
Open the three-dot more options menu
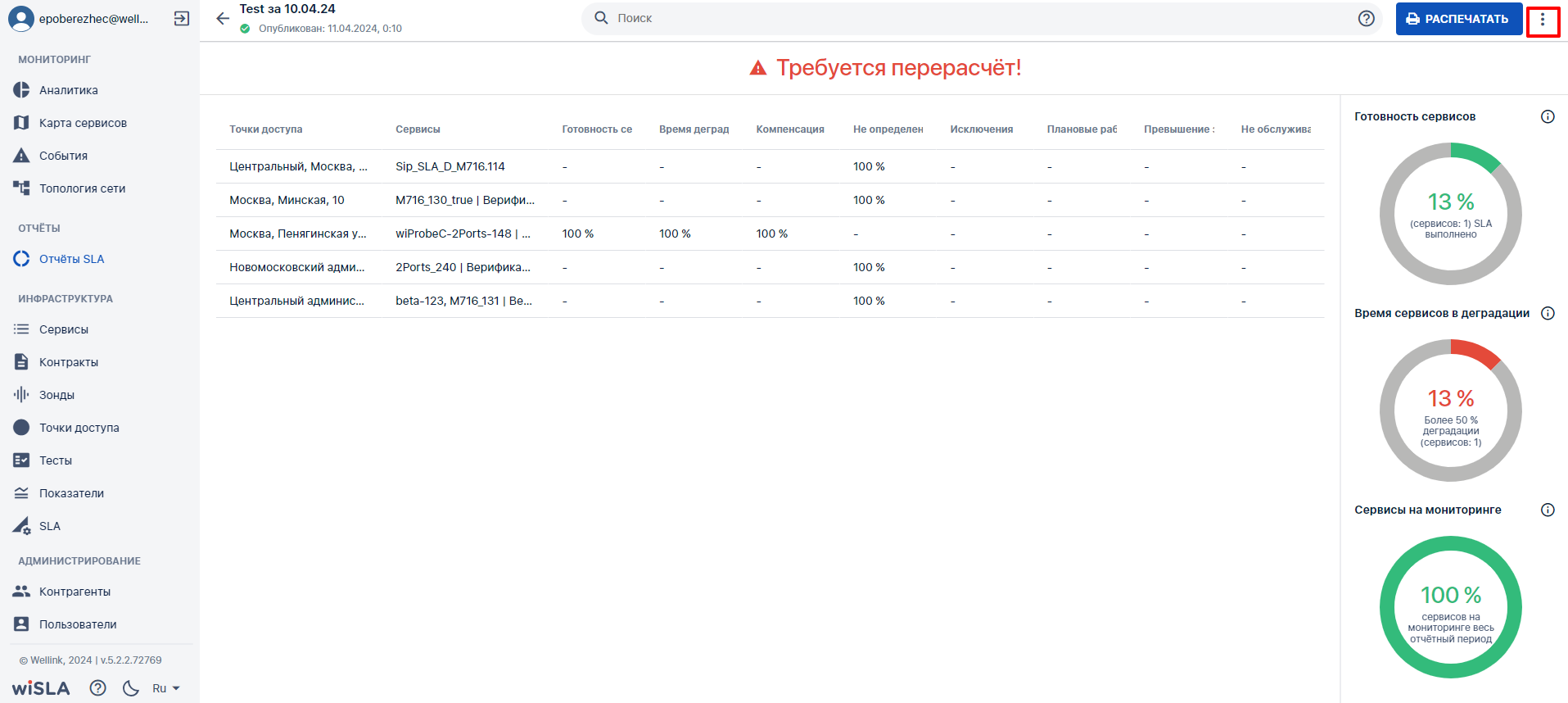[x=1543, y=19]
